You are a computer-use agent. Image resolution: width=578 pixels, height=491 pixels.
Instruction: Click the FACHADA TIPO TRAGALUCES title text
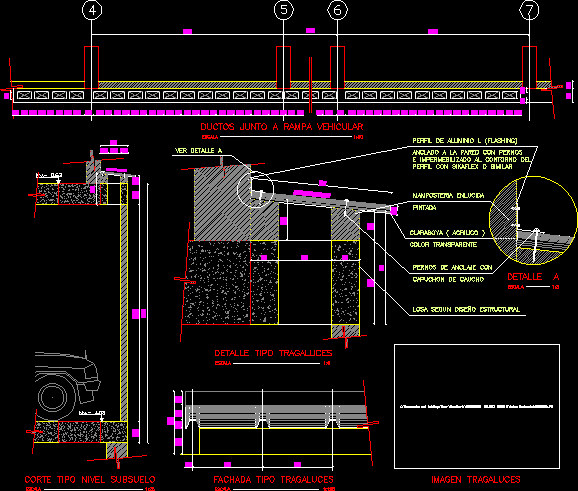click(273, 480)
